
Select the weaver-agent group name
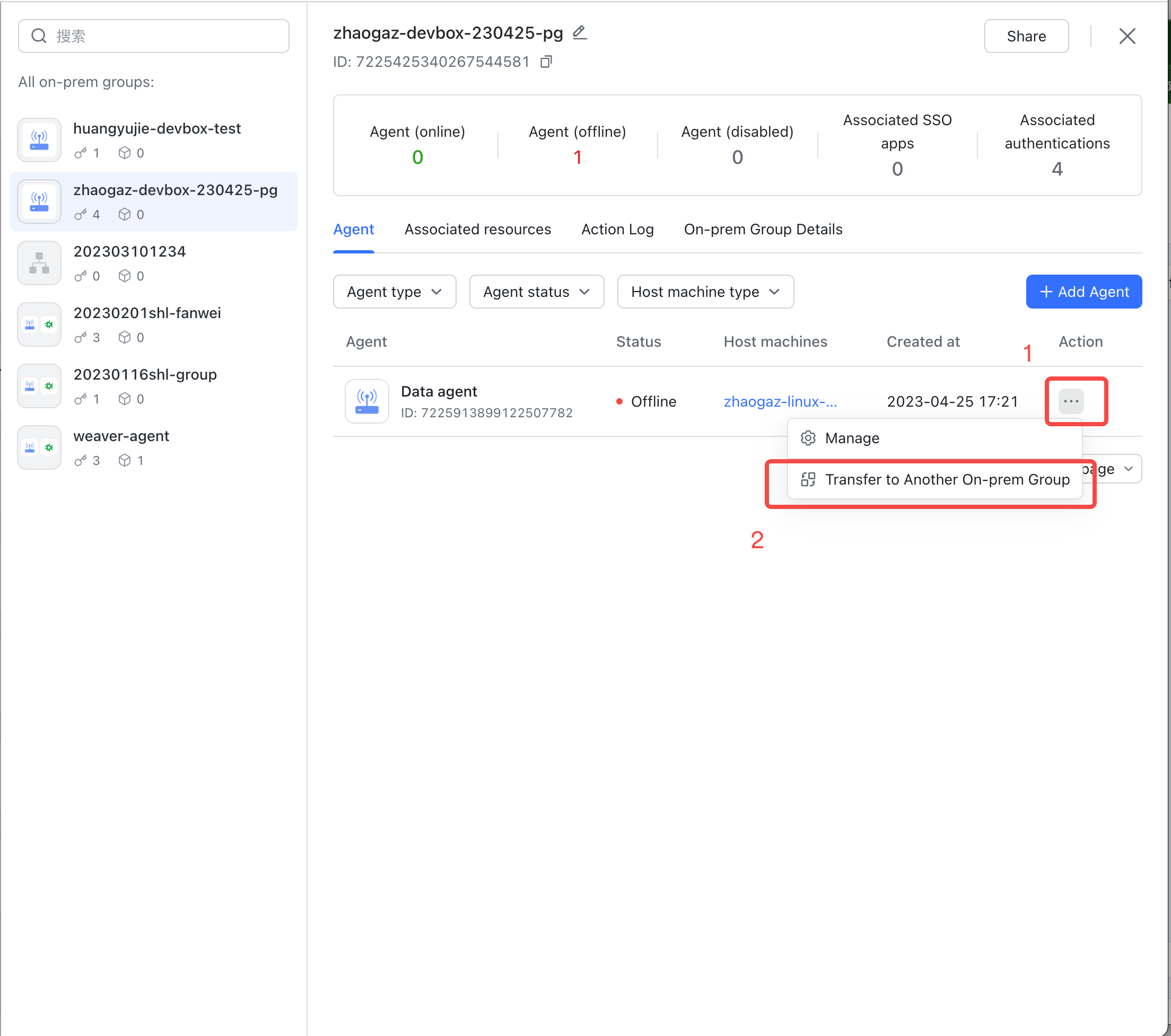click(121, 436)
